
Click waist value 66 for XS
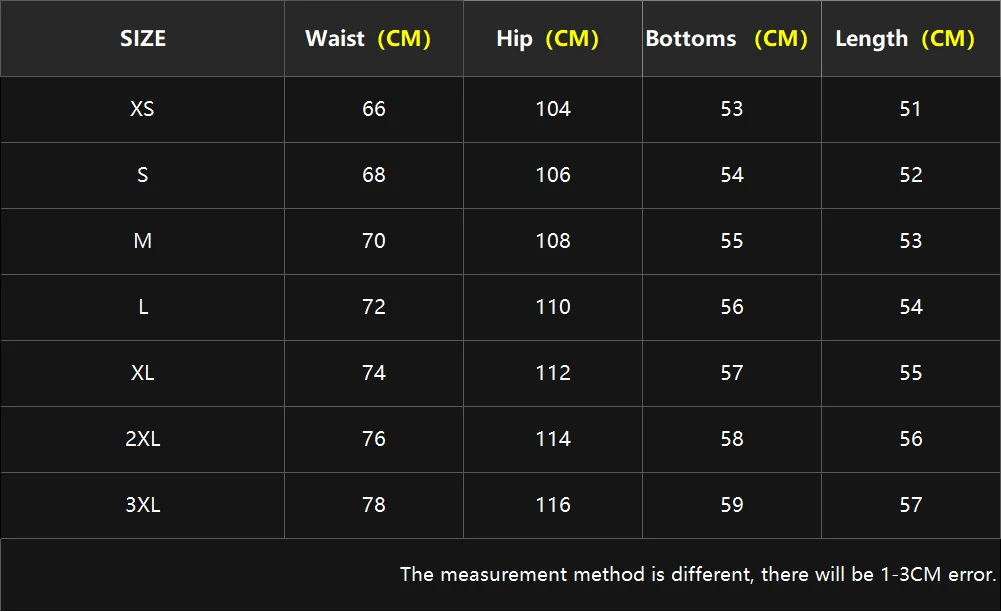click(x=374, y=108)
